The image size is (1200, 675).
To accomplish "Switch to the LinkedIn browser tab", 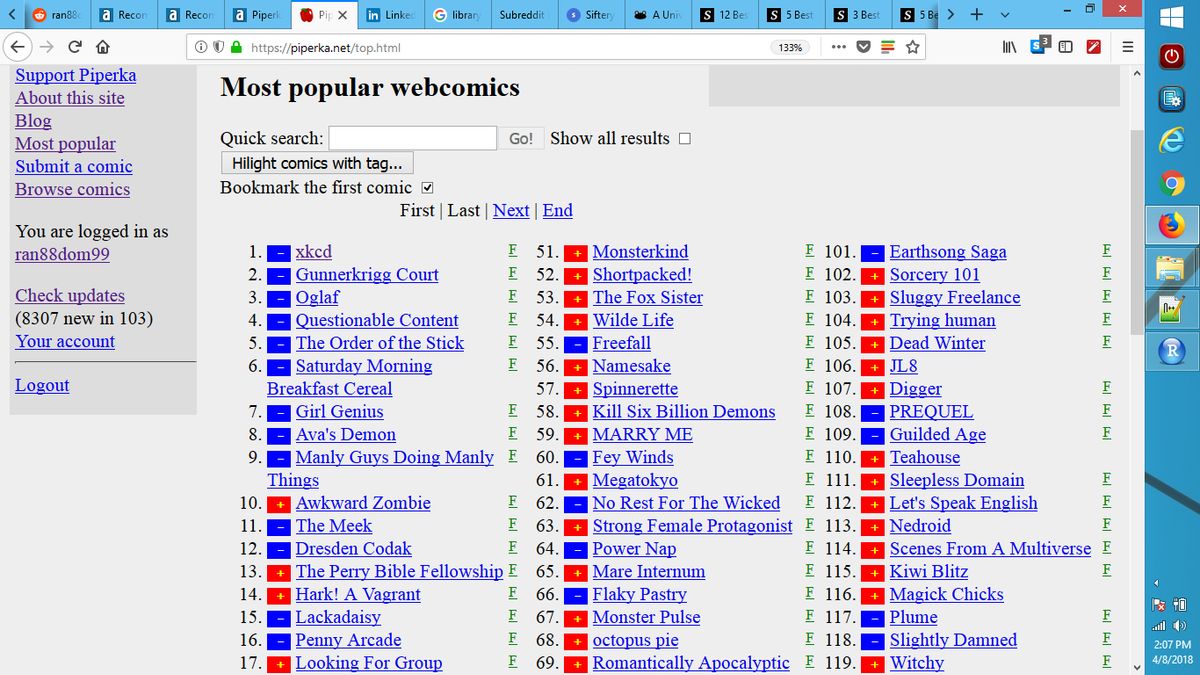I will click(x=388, y=15).
